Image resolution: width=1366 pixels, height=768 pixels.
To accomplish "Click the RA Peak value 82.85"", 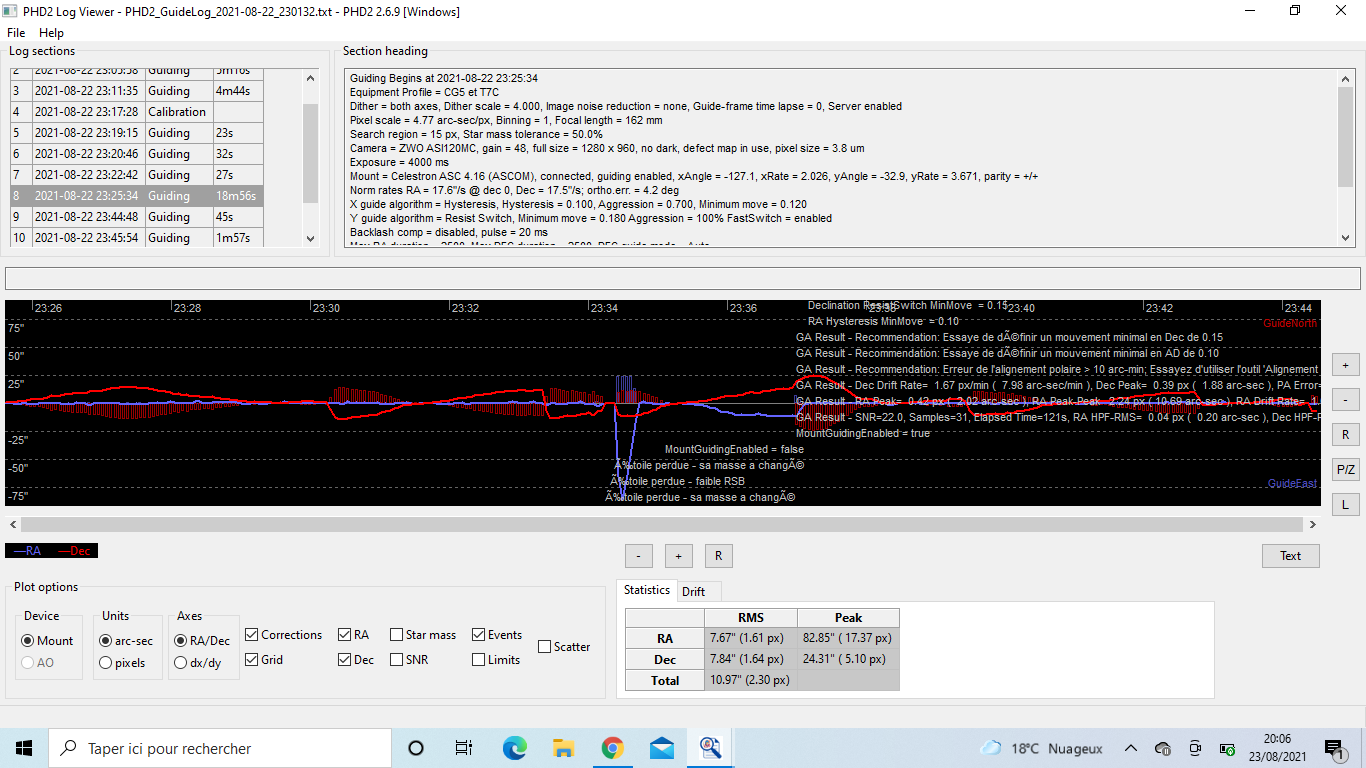I will 847,638.
